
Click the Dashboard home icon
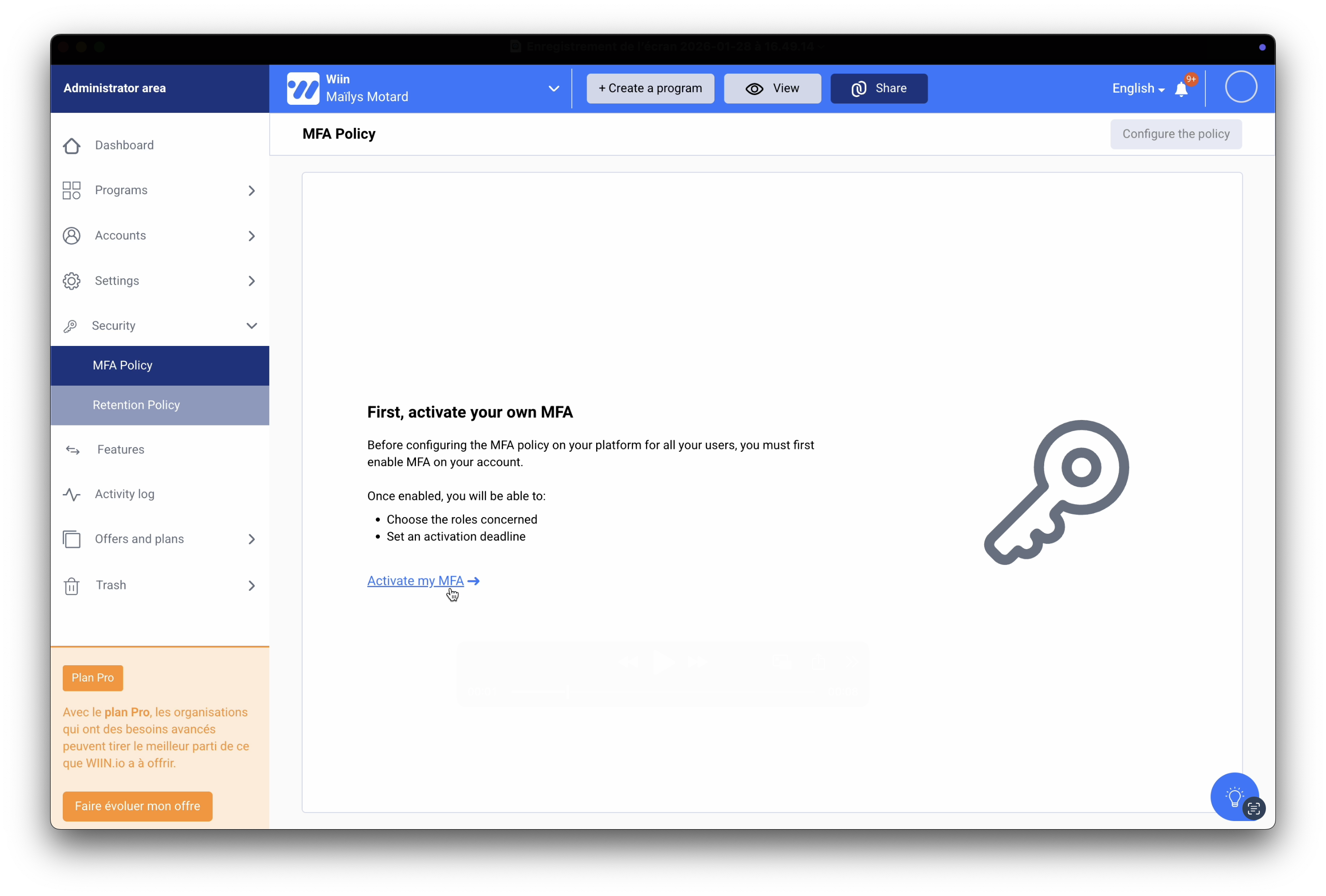pos(72,145)
